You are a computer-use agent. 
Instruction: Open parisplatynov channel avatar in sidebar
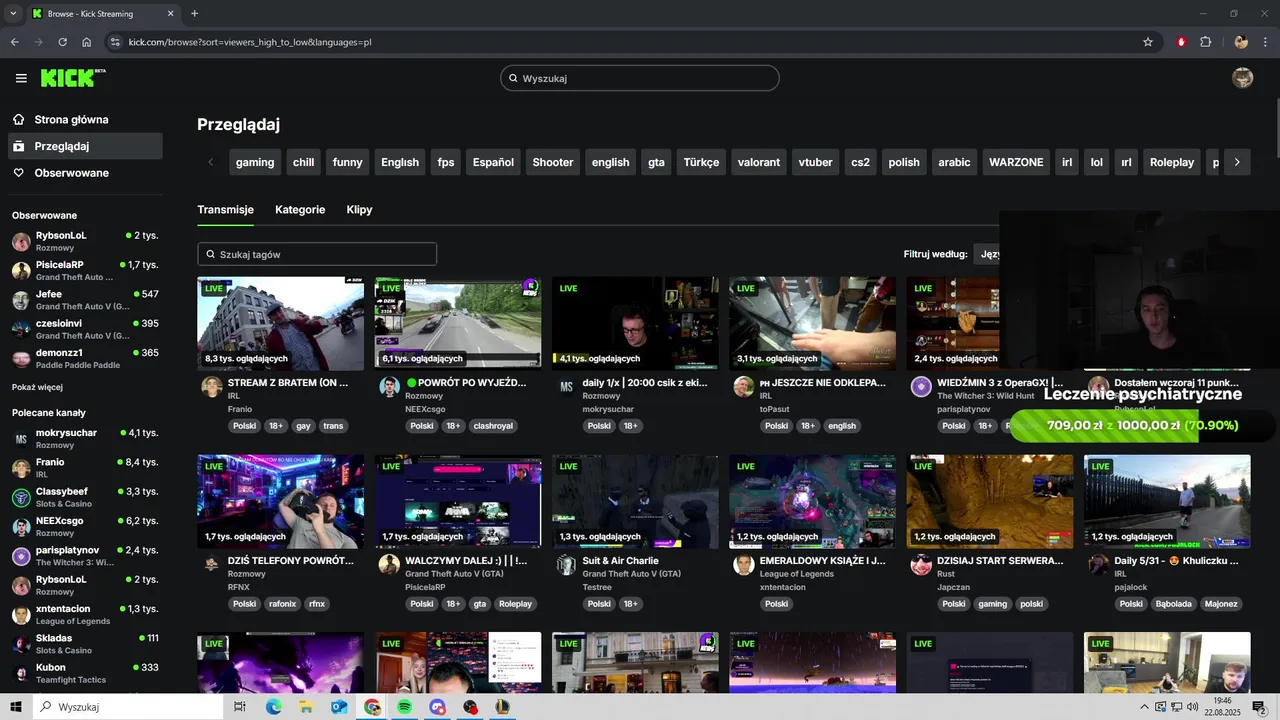click(x=21, y=556)
